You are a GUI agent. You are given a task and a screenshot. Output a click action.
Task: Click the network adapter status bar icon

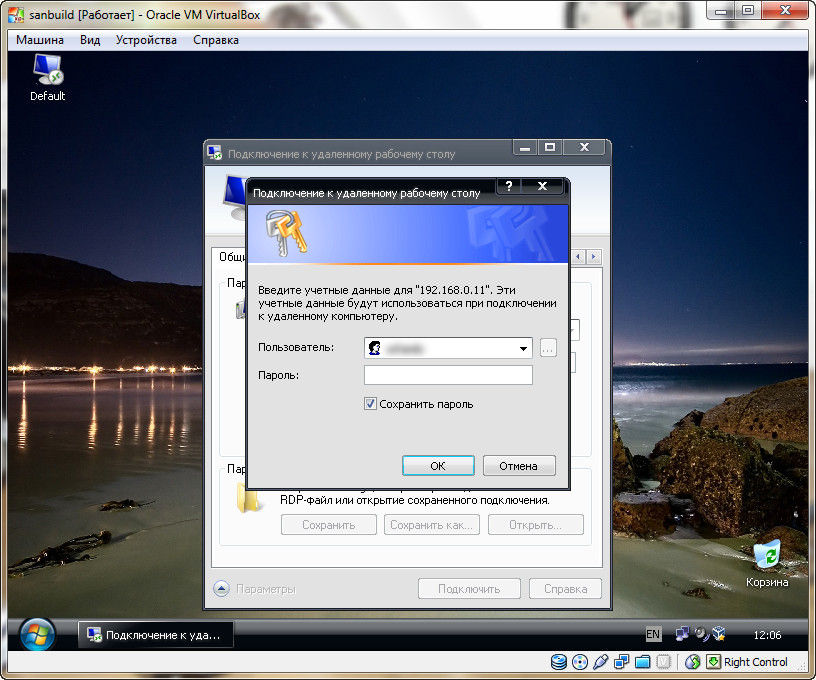[x=621, y=662]
